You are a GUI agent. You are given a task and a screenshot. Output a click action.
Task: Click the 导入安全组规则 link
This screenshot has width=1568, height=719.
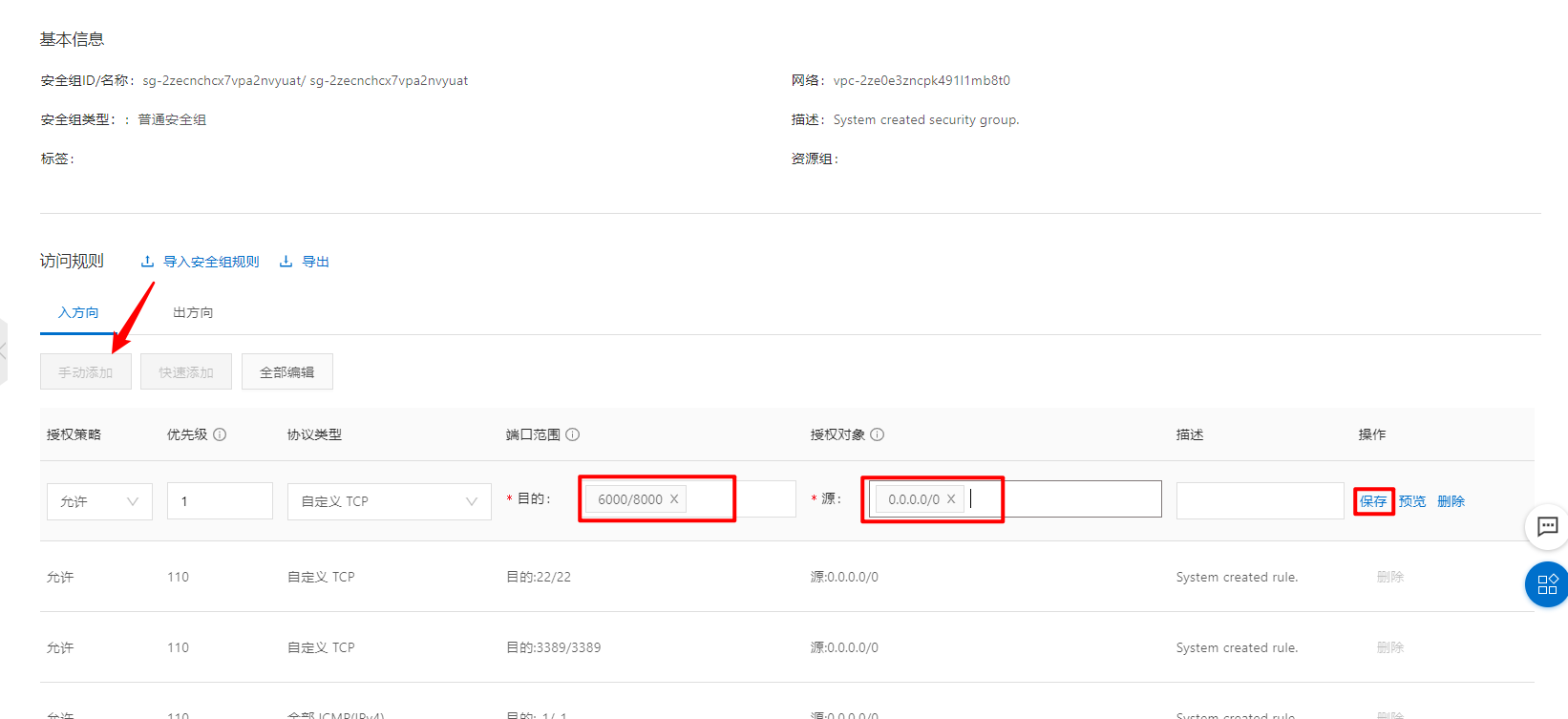(211, 262)
